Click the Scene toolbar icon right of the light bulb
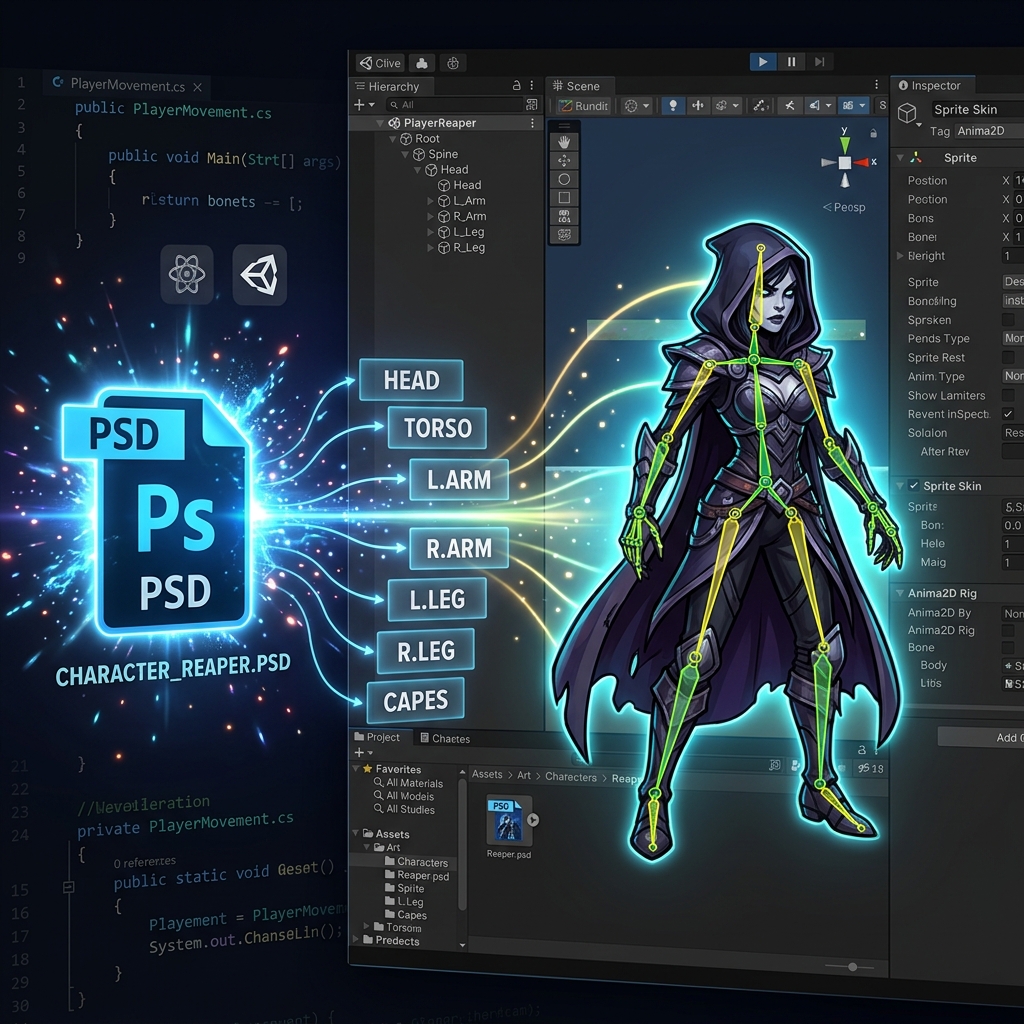Viewport: 1024px width, 1024px height. click(x=697, y=105)
